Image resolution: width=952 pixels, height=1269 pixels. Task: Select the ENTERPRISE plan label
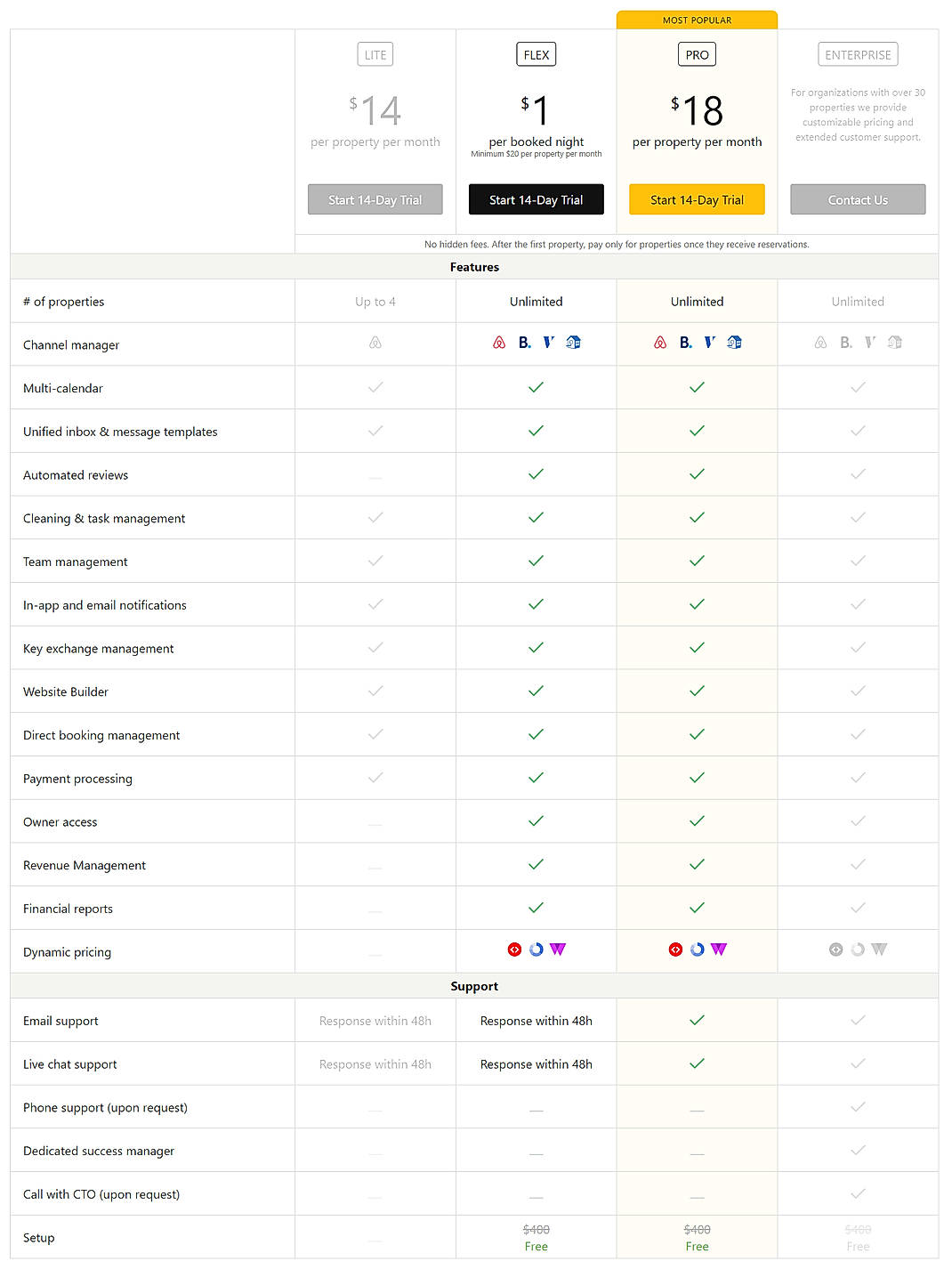(857, 53)
